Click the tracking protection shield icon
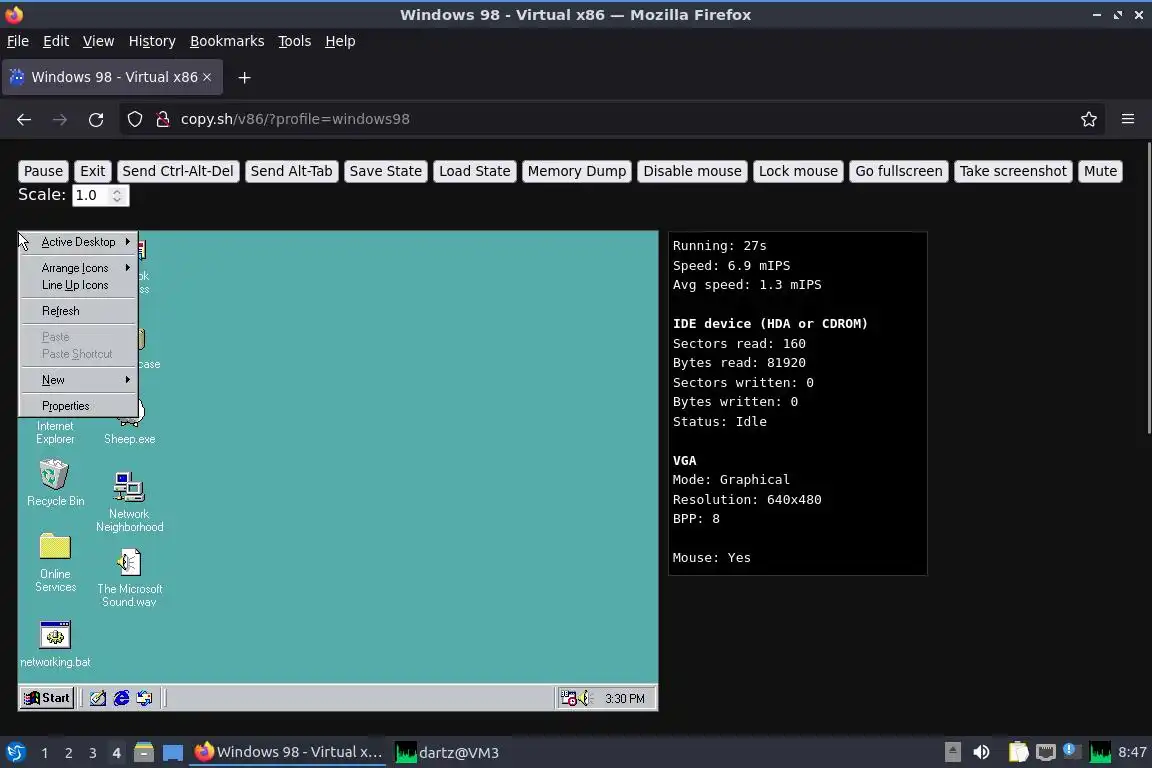Viewport: 1152px width, 768px height. pyautogui.click(x=134, y=119)
